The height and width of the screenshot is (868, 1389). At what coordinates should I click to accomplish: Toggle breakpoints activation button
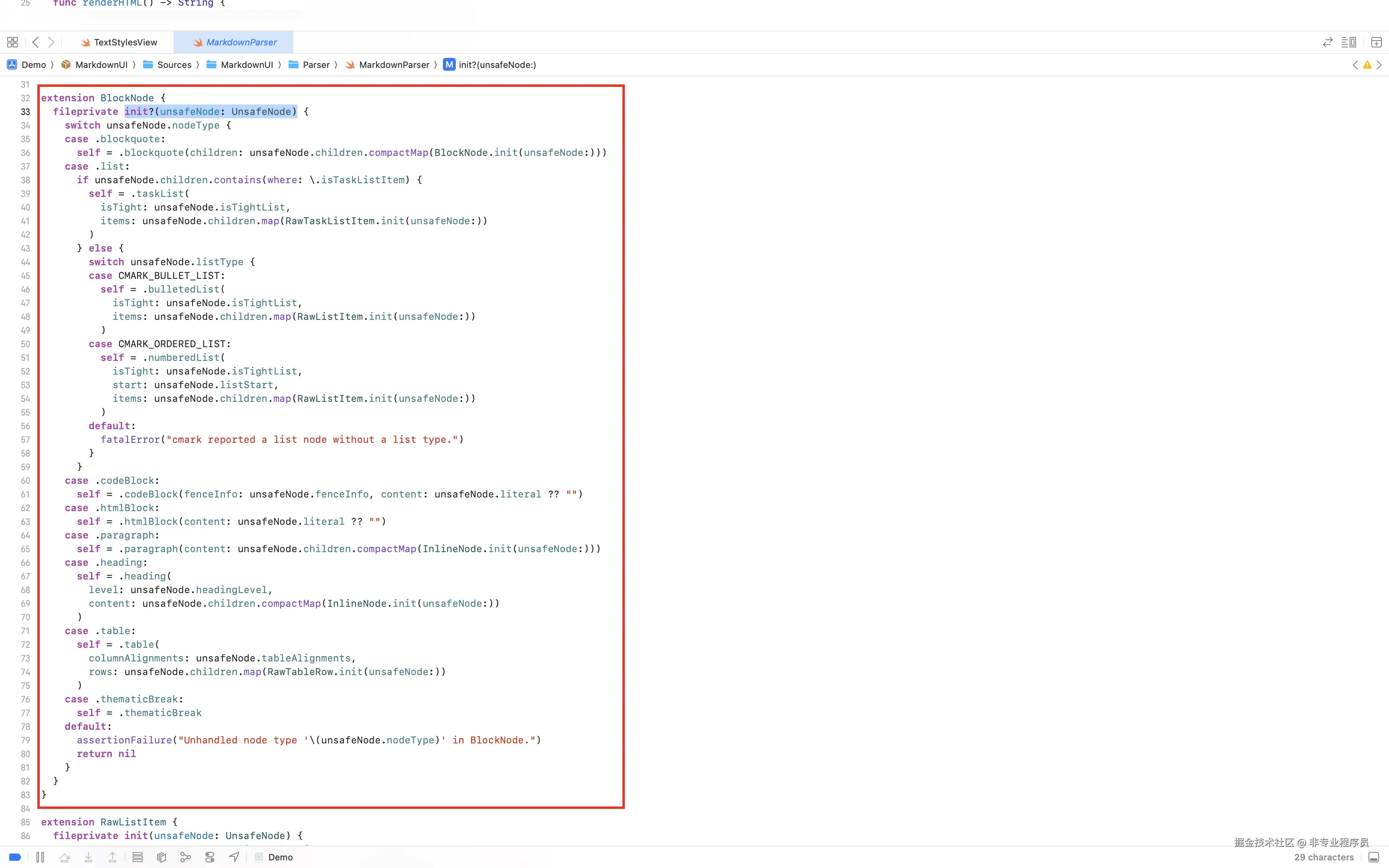coord(16,857)
